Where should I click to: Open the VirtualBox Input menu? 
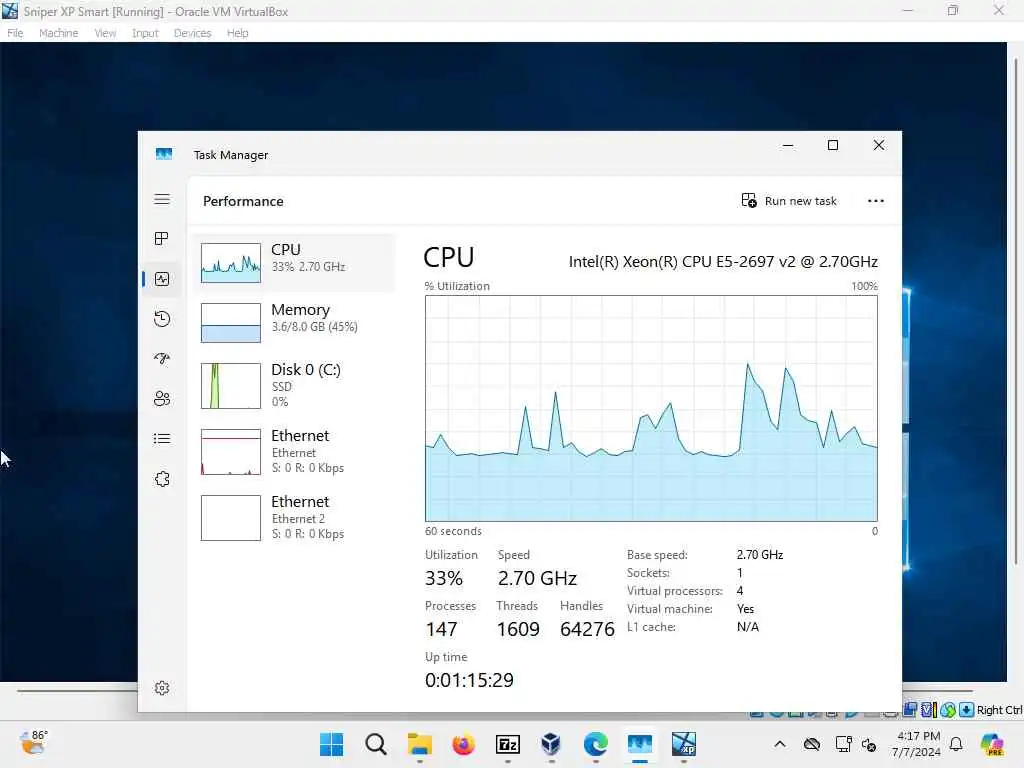(x=145, y=33)
